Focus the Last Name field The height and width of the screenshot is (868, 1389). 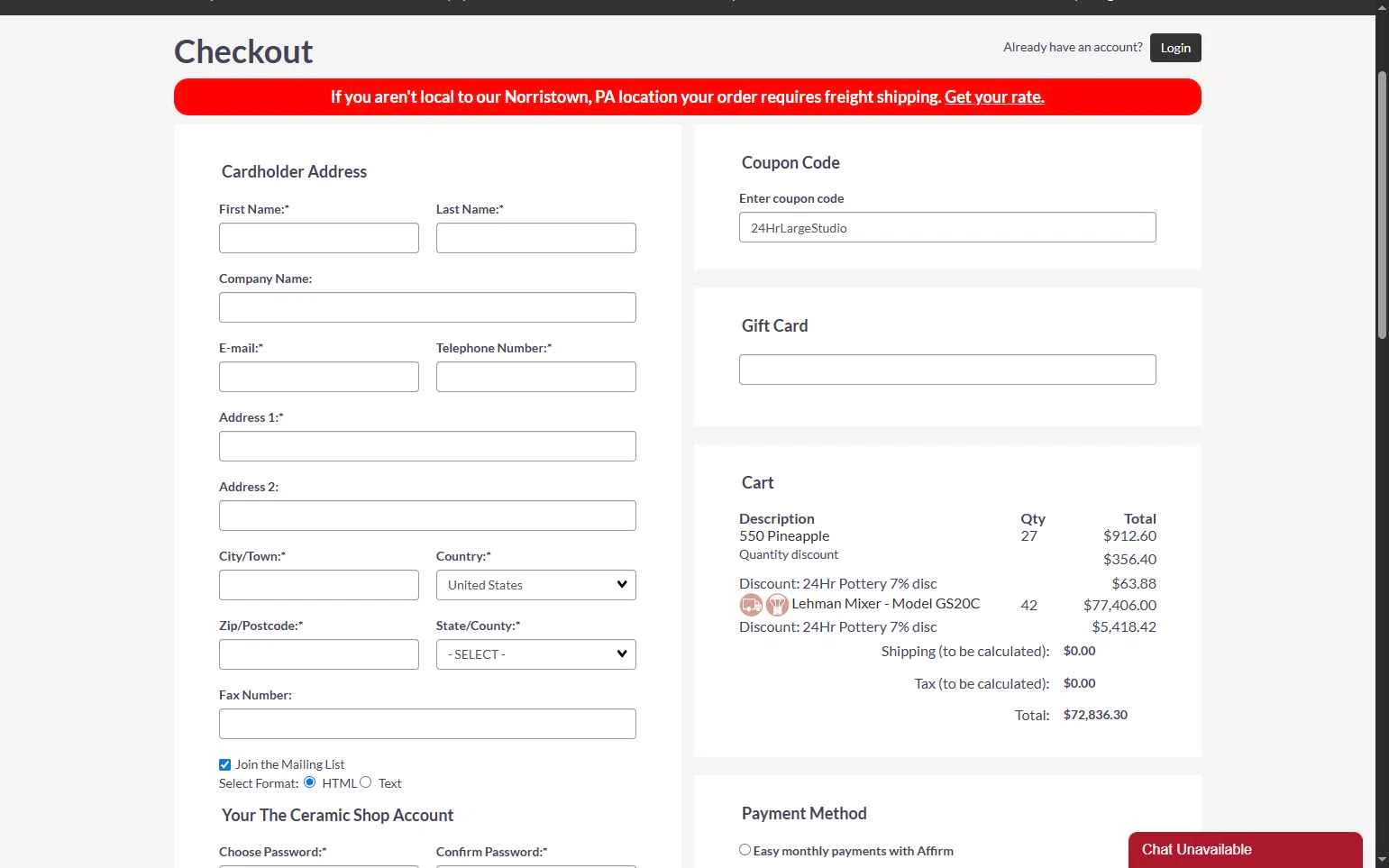click(x=535, y=238)
